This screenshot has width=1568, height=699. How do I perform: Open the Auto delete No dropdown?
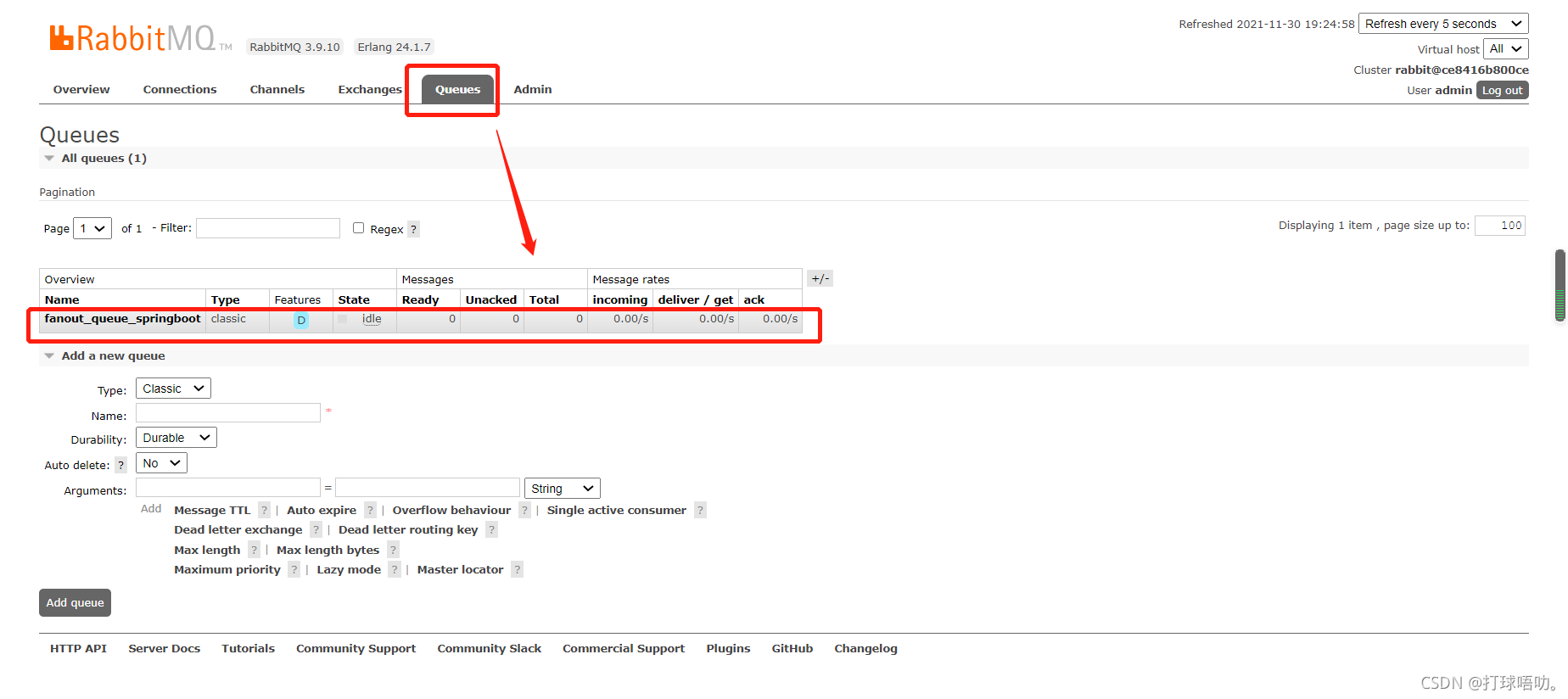161,463
